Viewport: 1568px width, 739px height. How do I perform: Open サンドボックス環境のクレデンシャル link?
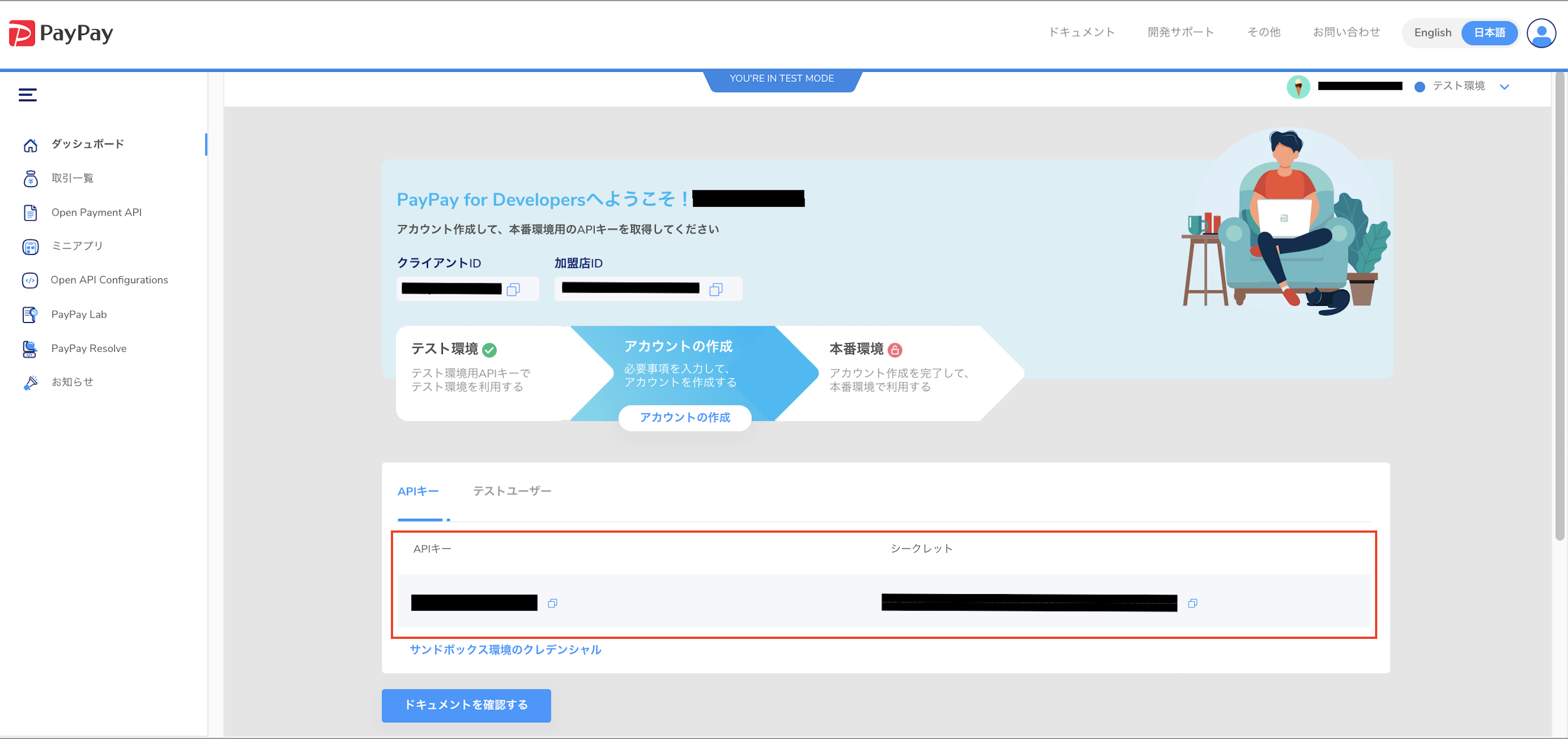pos(505,649)
